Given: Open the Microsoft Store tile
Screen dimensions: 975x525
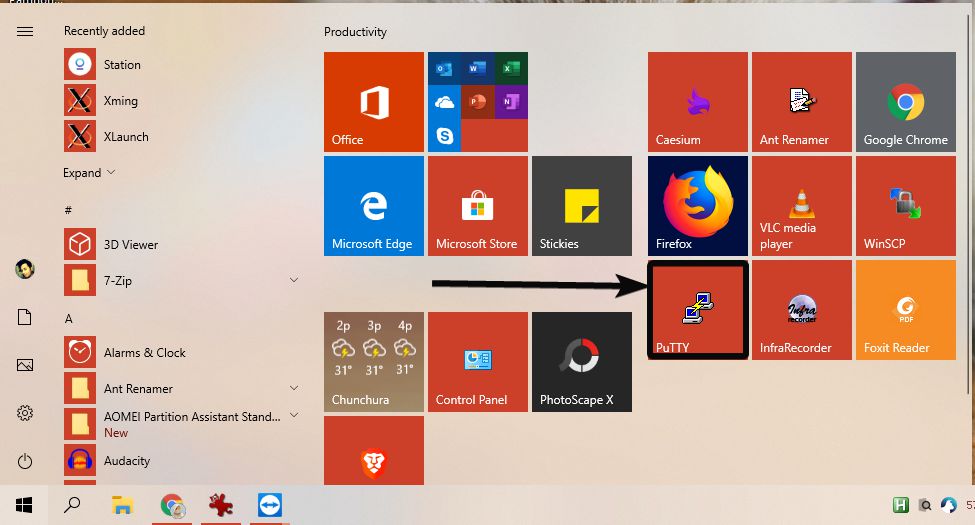Looking at the screenshot, I should [478, 206].
